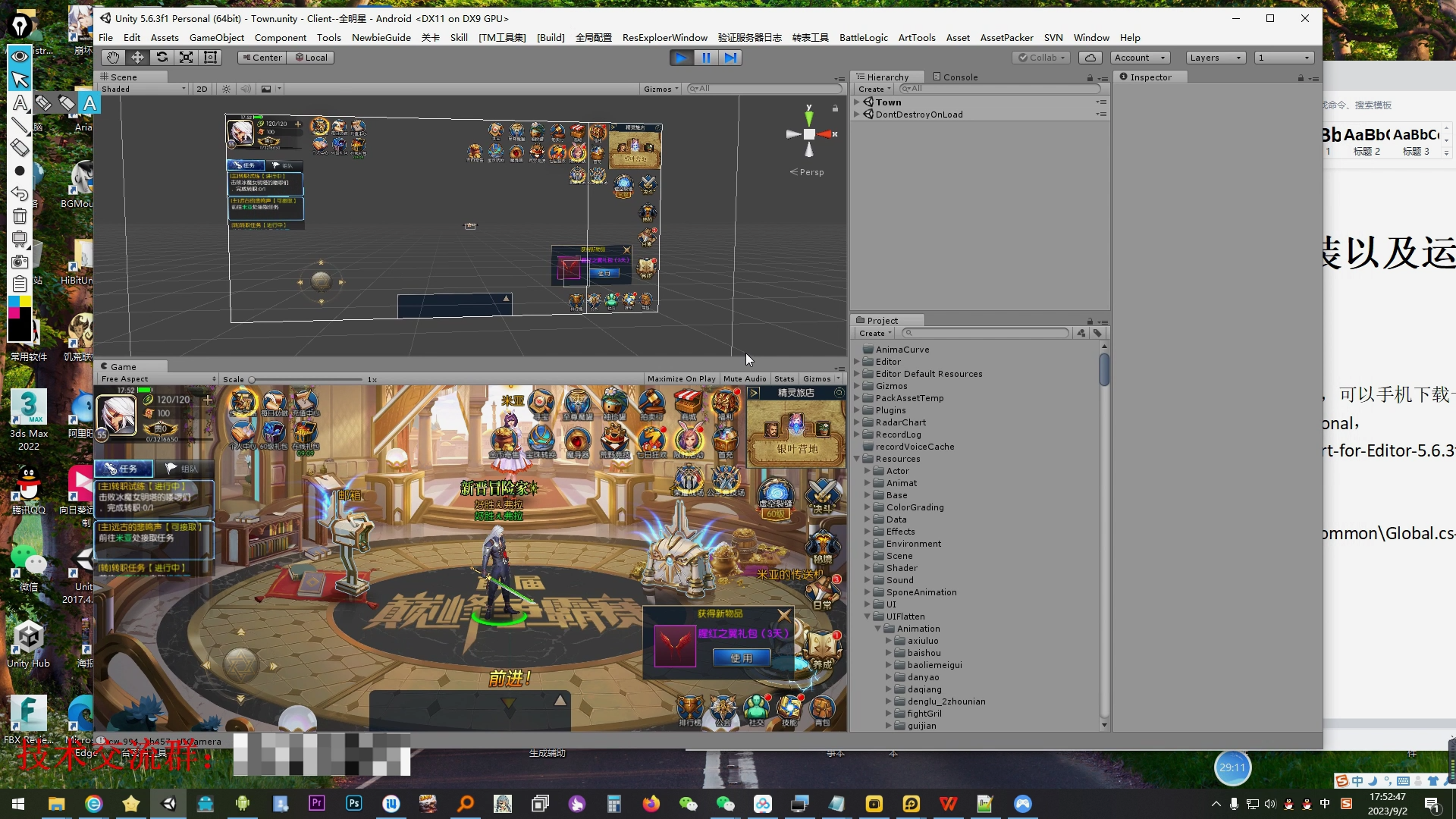
Task: Select the Hand tool in toolbar
Action: point(113,58)
